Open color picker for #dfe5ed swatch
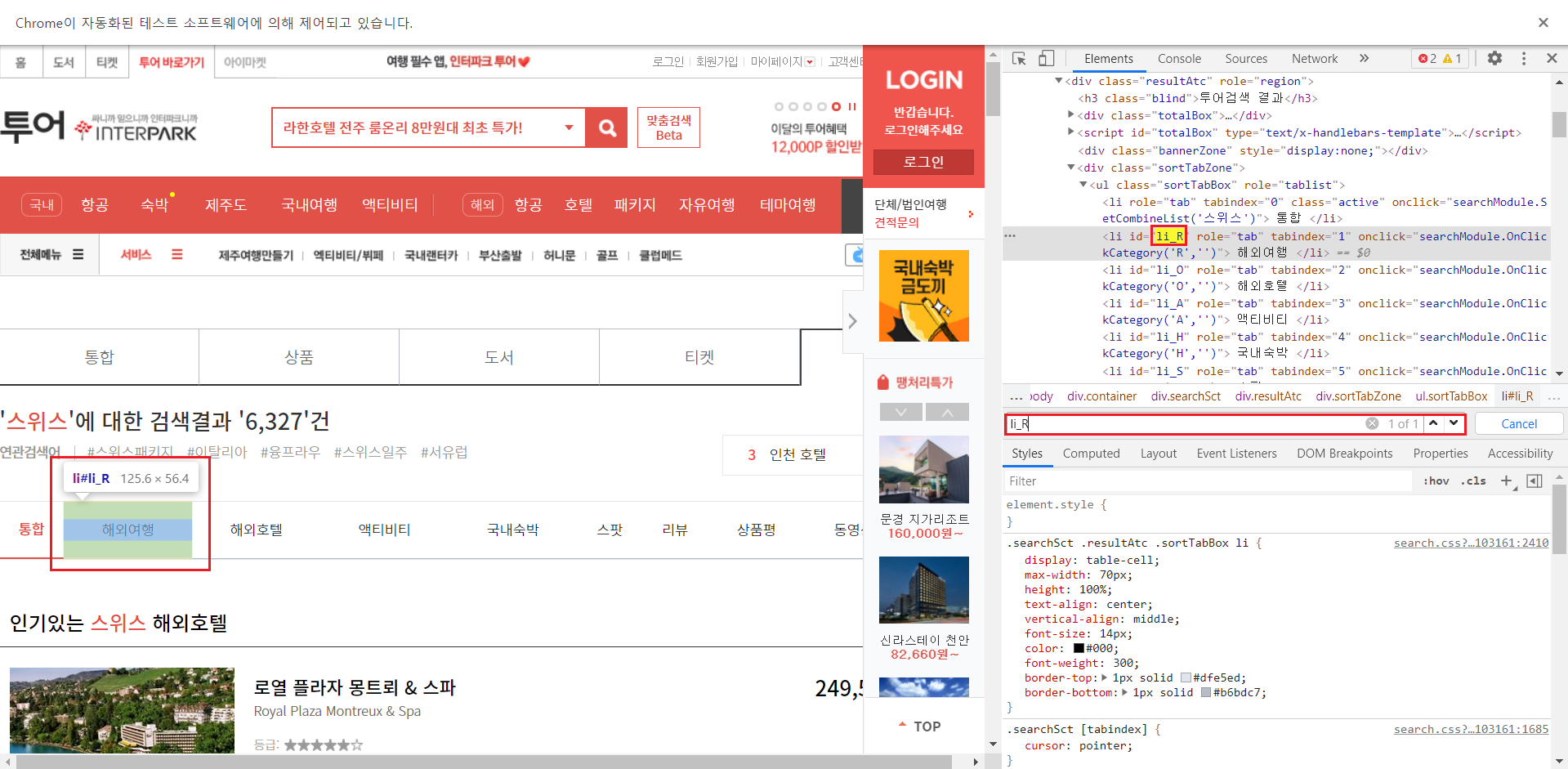This screenshot has width=1568, height=769. pos(1186,677)
